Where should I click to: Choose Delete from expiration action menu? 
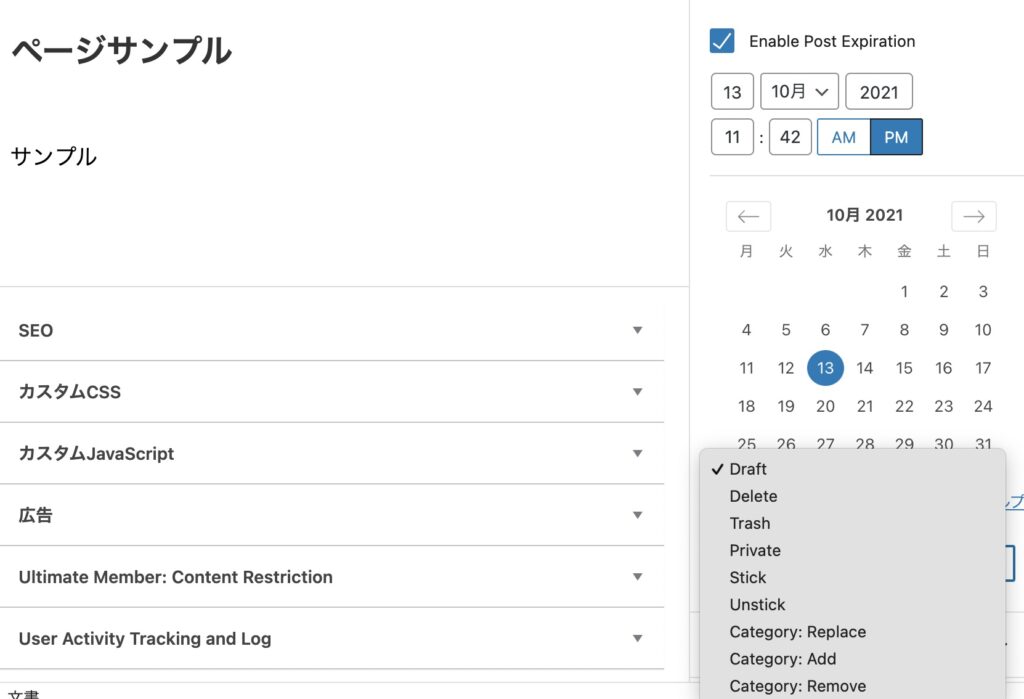753,496
